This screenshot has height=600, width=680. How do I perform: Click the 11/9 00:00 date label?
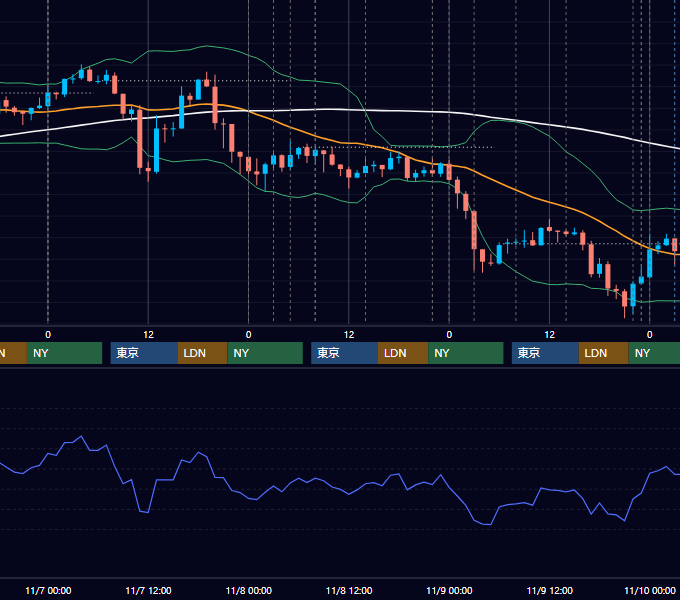pyautogui.click(x=449, y=590)
